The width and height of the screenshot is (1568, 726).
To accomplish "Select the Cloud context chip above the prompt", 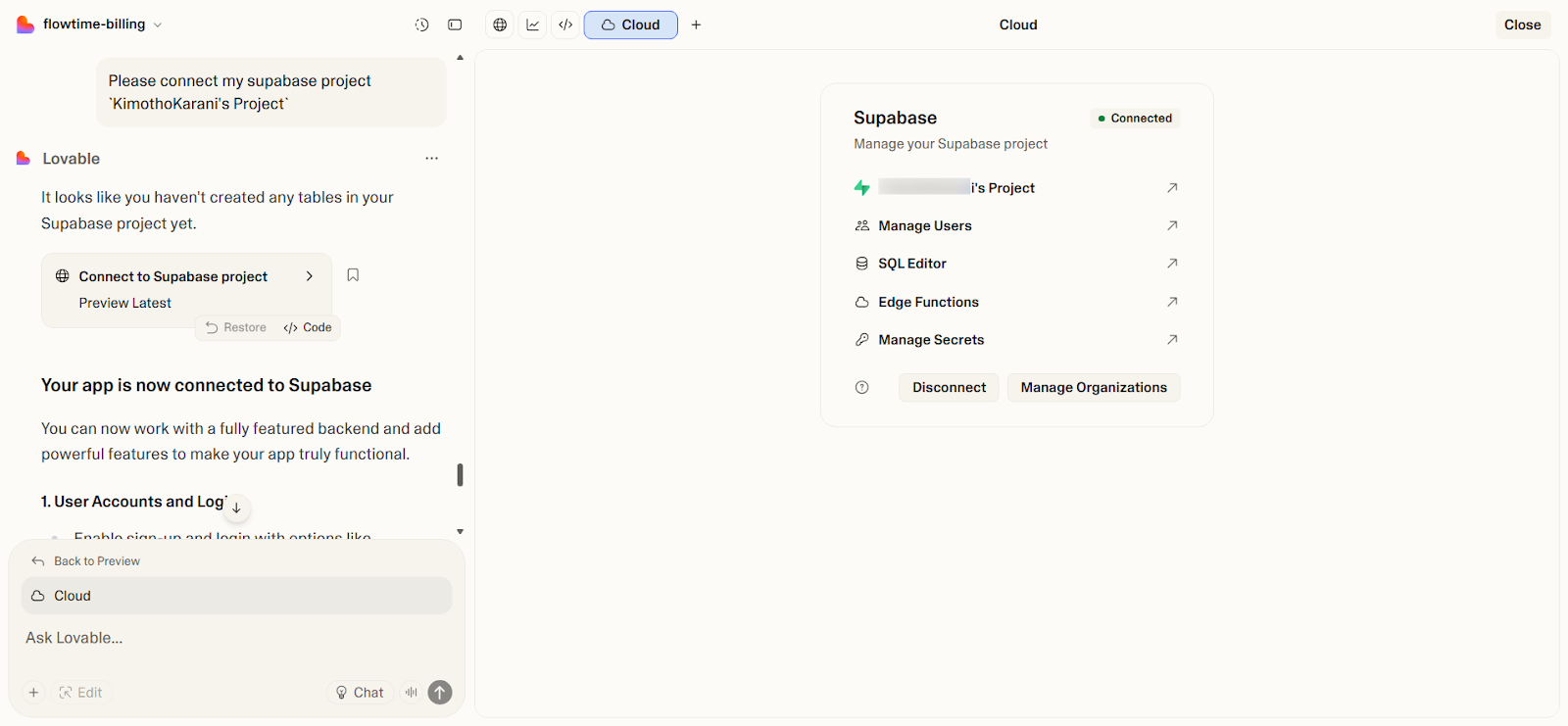I will tap(237, 596).
